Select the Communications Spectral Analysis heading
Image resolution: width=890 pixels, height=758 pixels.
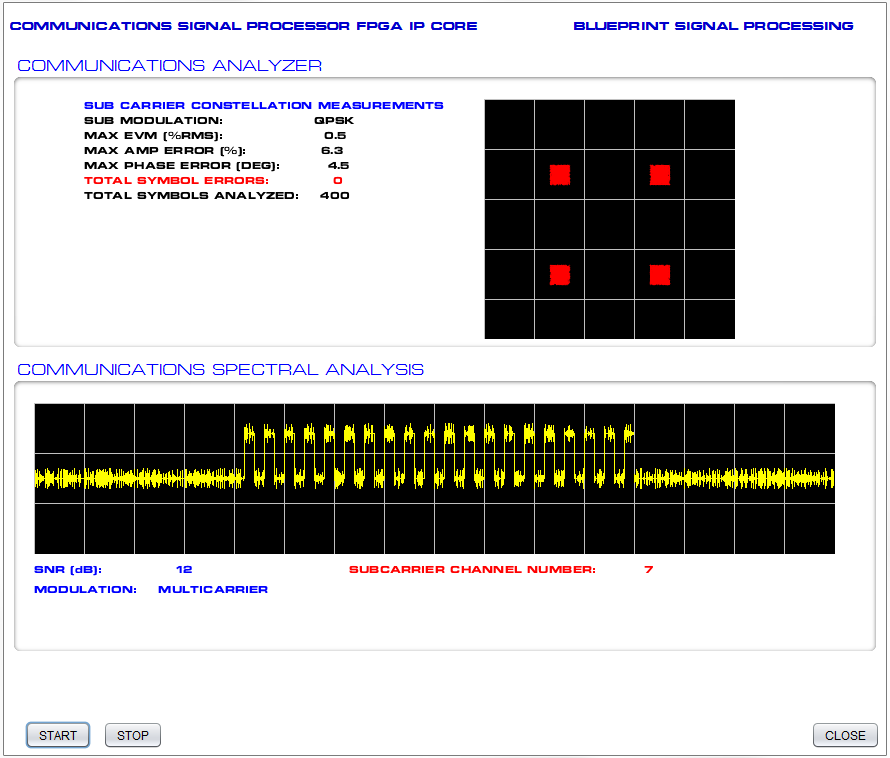click(221, 370)
